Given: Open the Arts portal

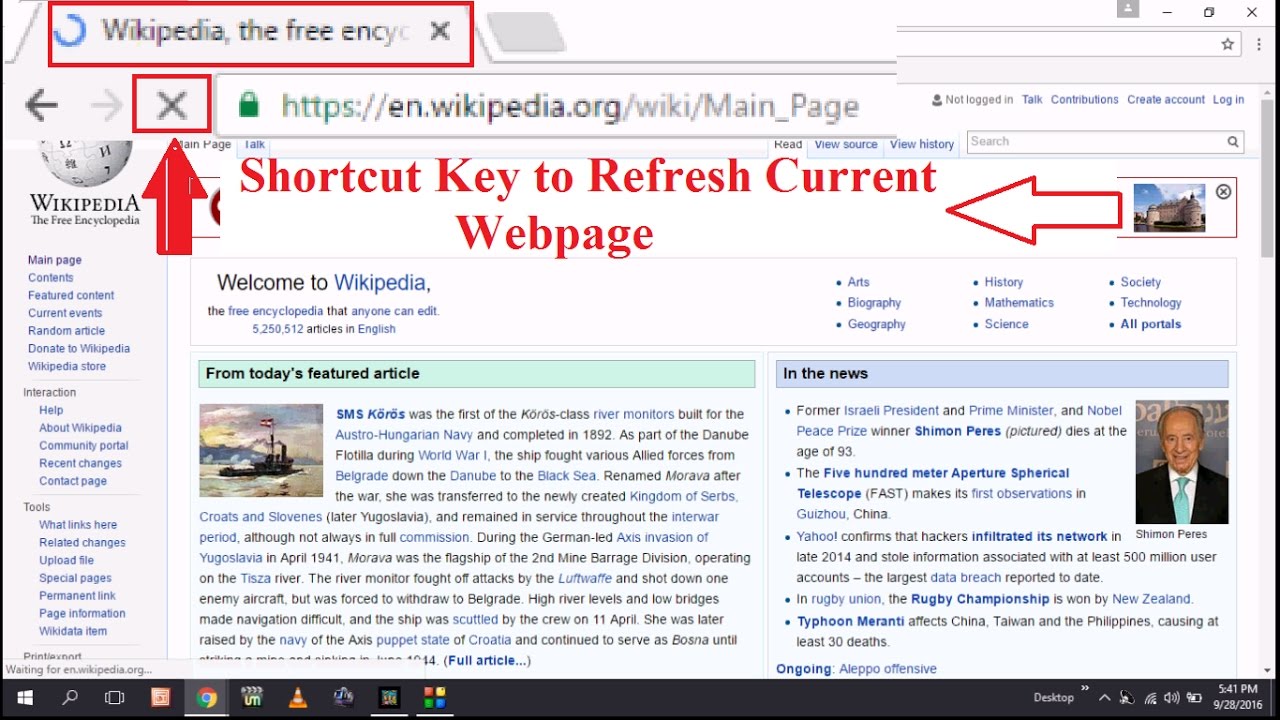Looking at the screenshot, I should (858, 282).
